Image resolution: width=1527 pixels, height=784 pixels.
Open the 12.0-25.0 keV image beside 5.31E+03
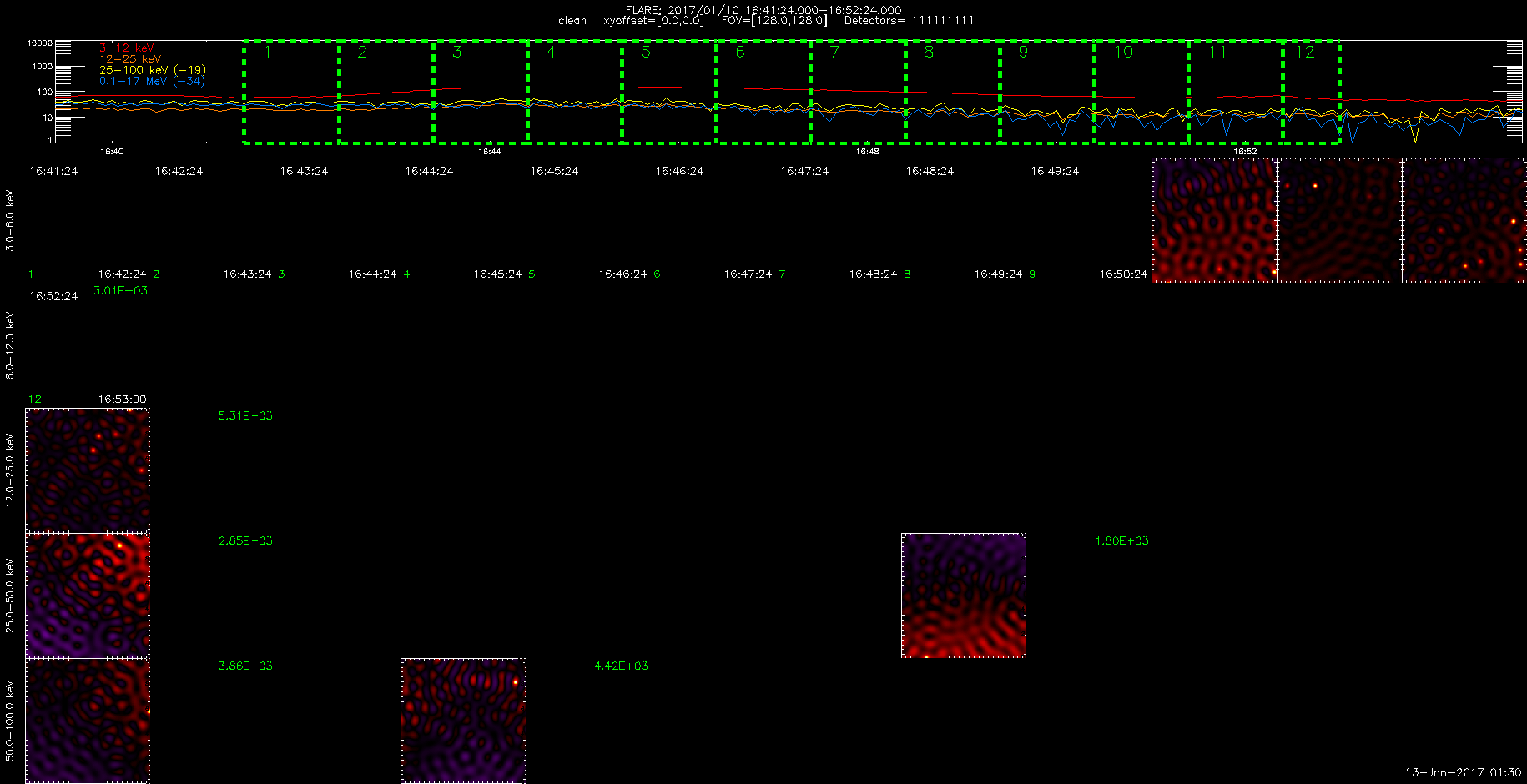(x=88, y=470)
